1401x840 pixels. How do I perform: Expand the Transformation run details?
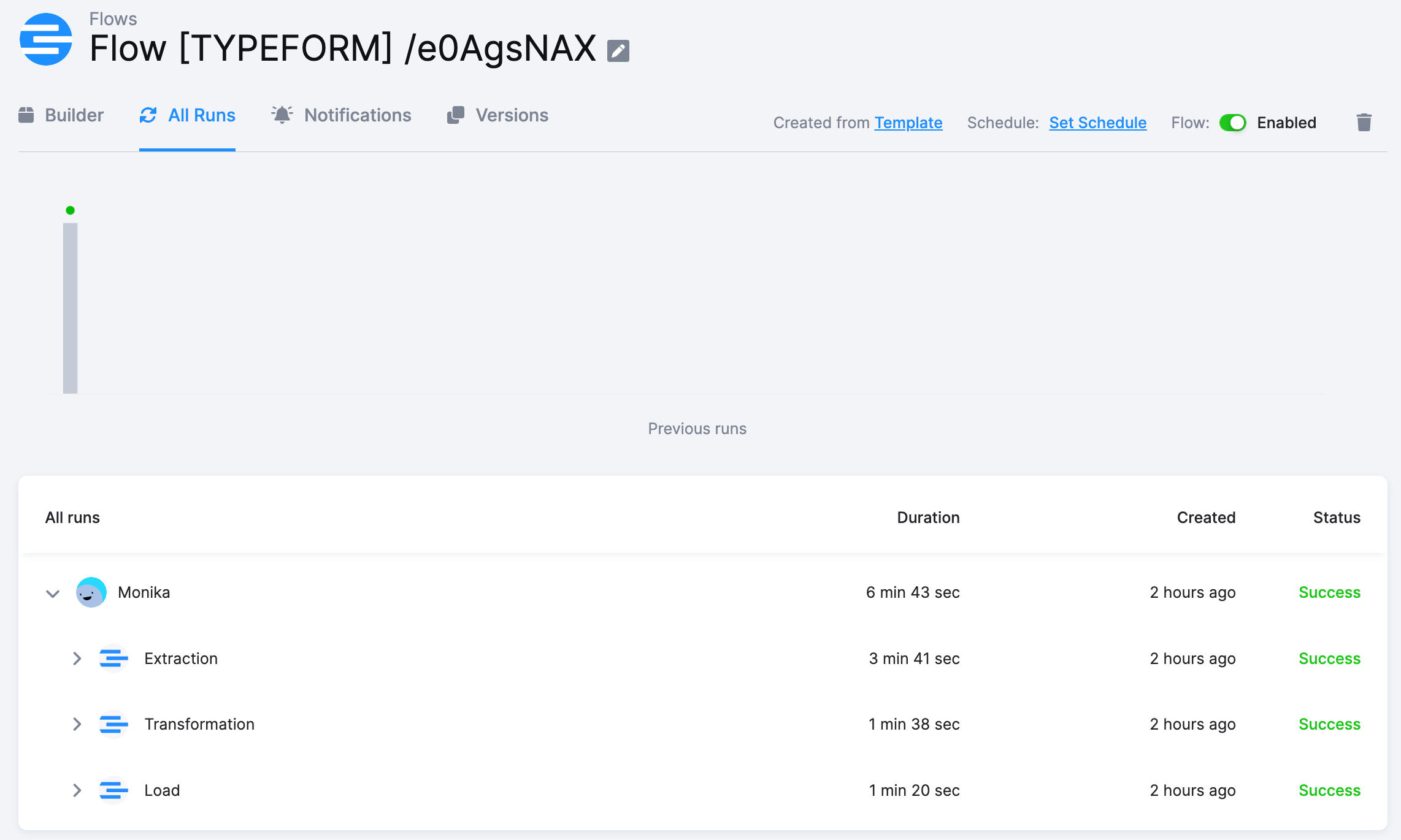click(77, 724)
